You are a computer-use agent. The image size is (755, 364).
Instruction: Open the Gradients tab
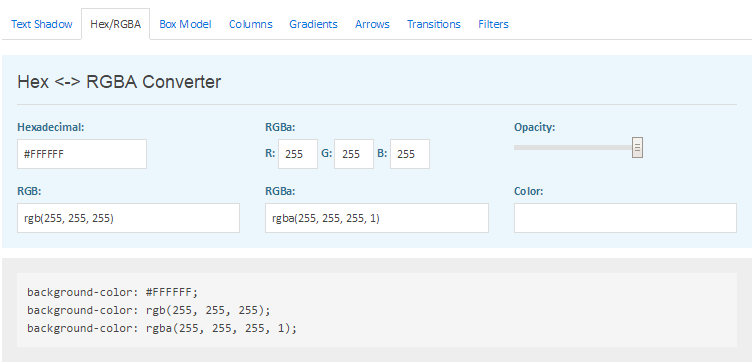click(x=313, y=24)
